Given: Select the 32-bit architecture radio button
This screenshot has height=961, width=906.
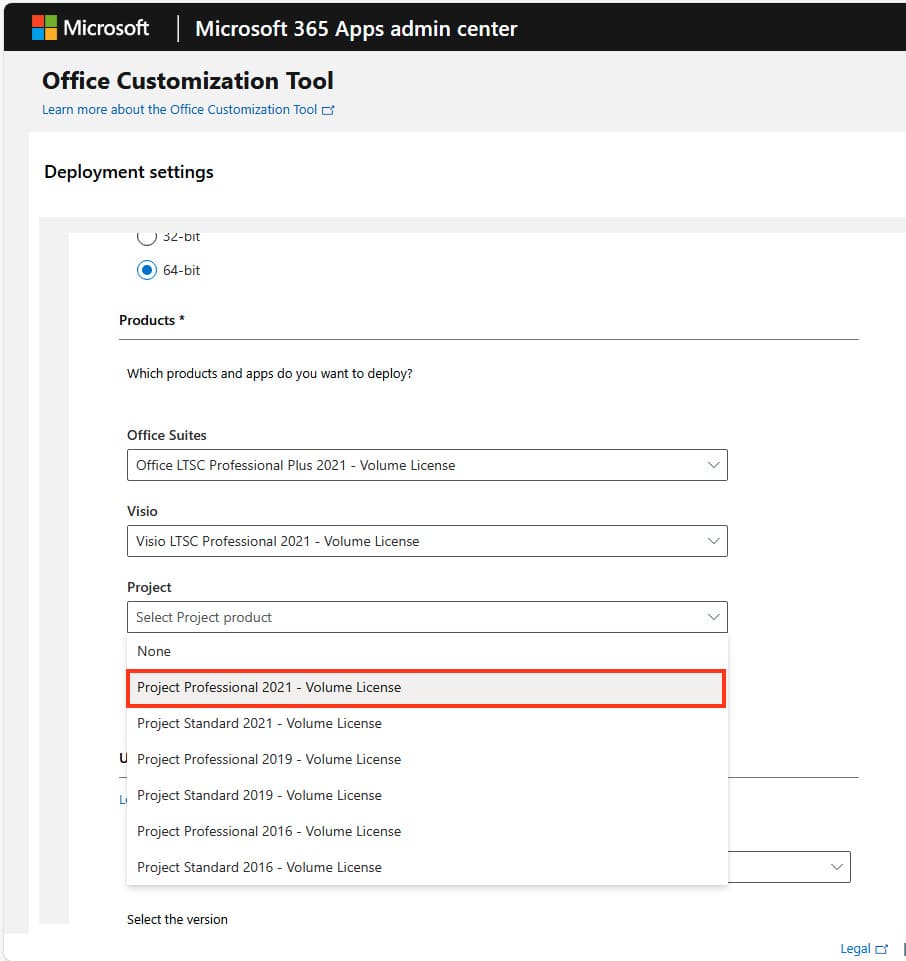Looking at the screenshot, I should (x=147, y=237).
